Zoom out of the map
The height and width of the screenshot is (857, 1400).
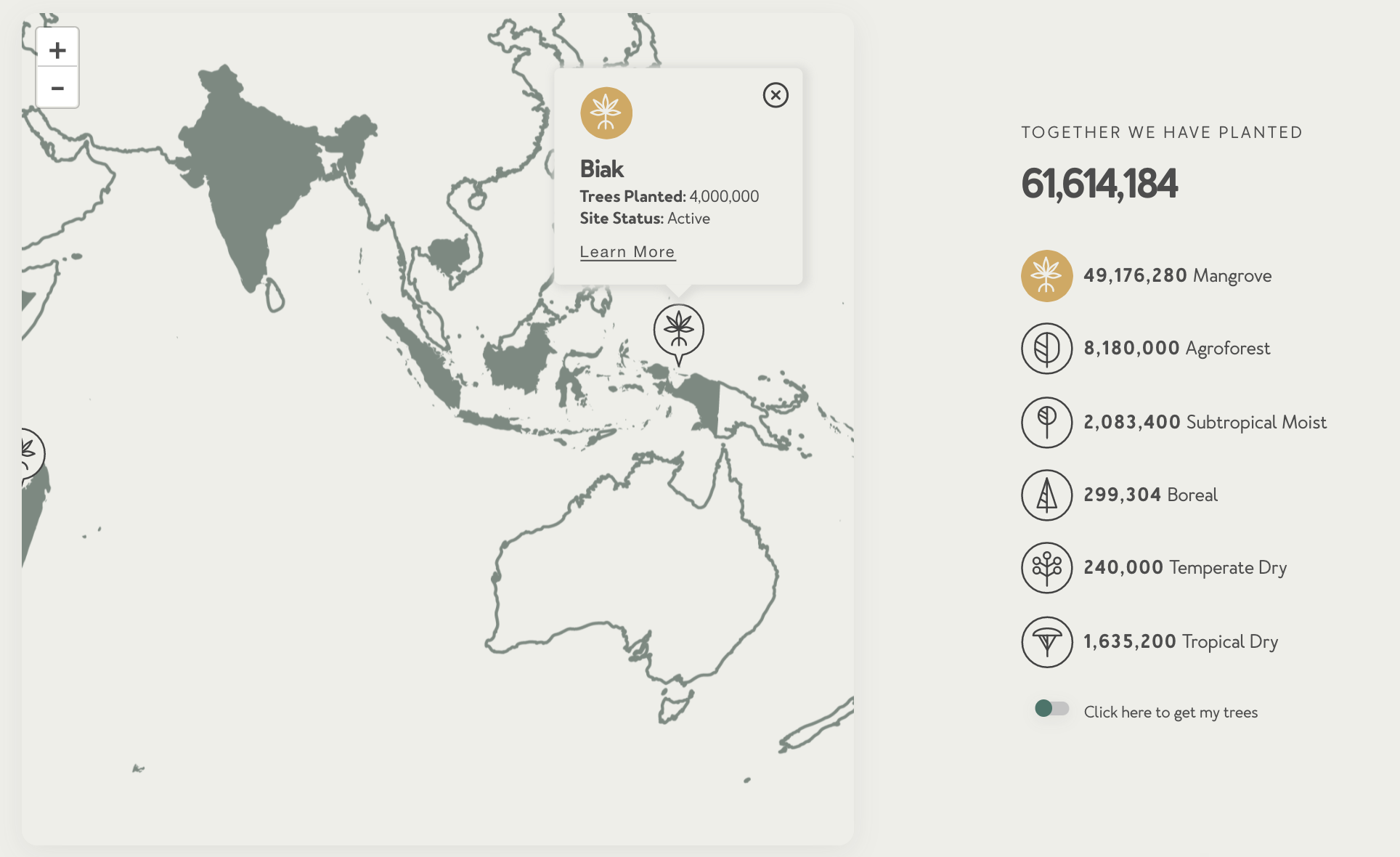[57, 88]
